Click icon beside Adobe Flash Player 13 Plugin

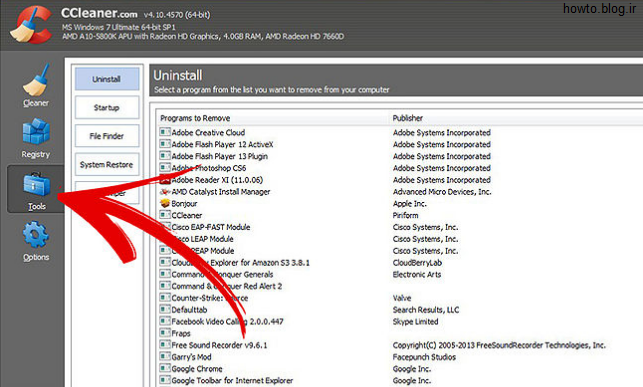tap(165, 156)
